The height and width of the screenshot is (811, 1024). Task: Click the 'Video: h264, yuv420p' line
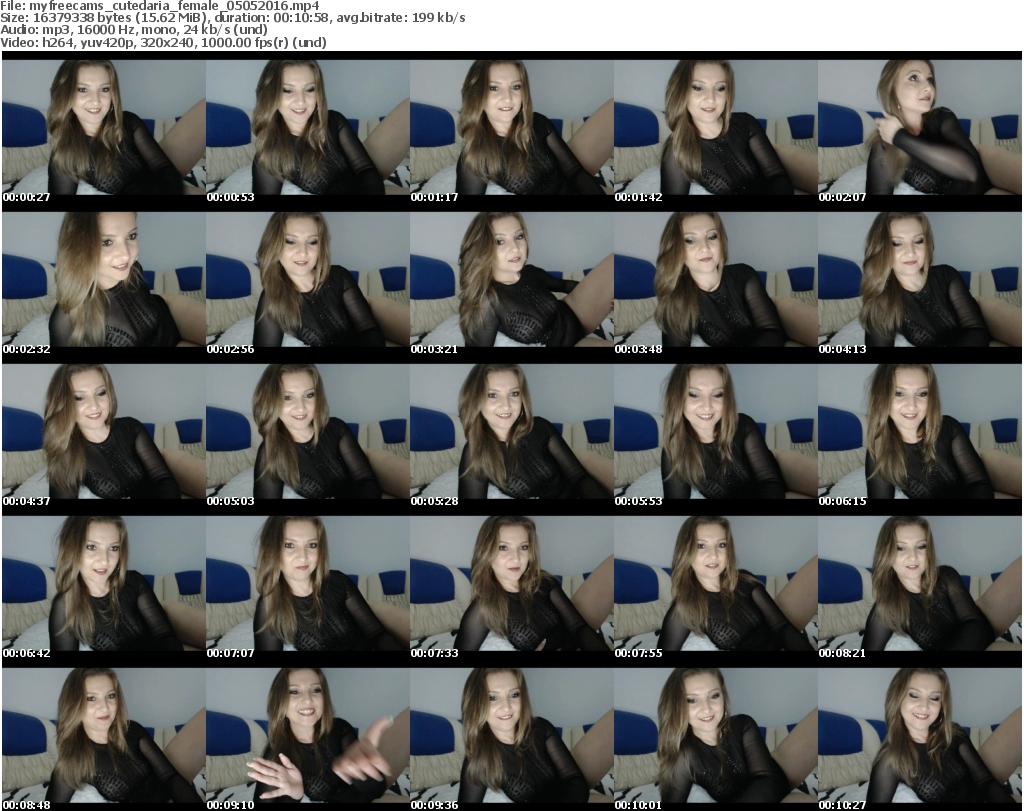[x=163, y=42]
